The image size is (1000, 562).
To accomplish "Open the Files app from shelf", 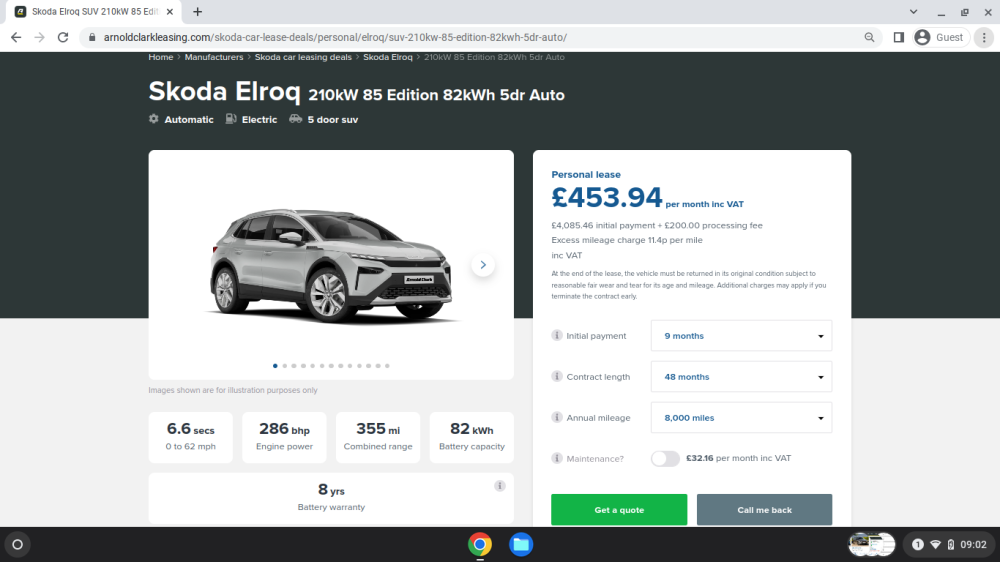I will [x=520, y=544].
